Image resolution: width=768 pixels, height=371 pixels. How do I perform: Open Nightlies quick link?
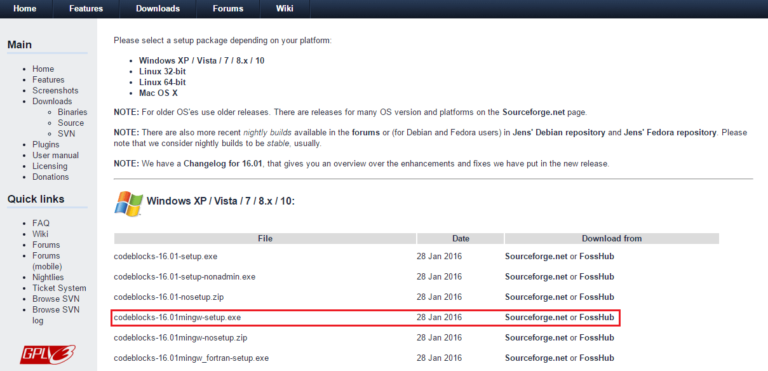(48, 277)
